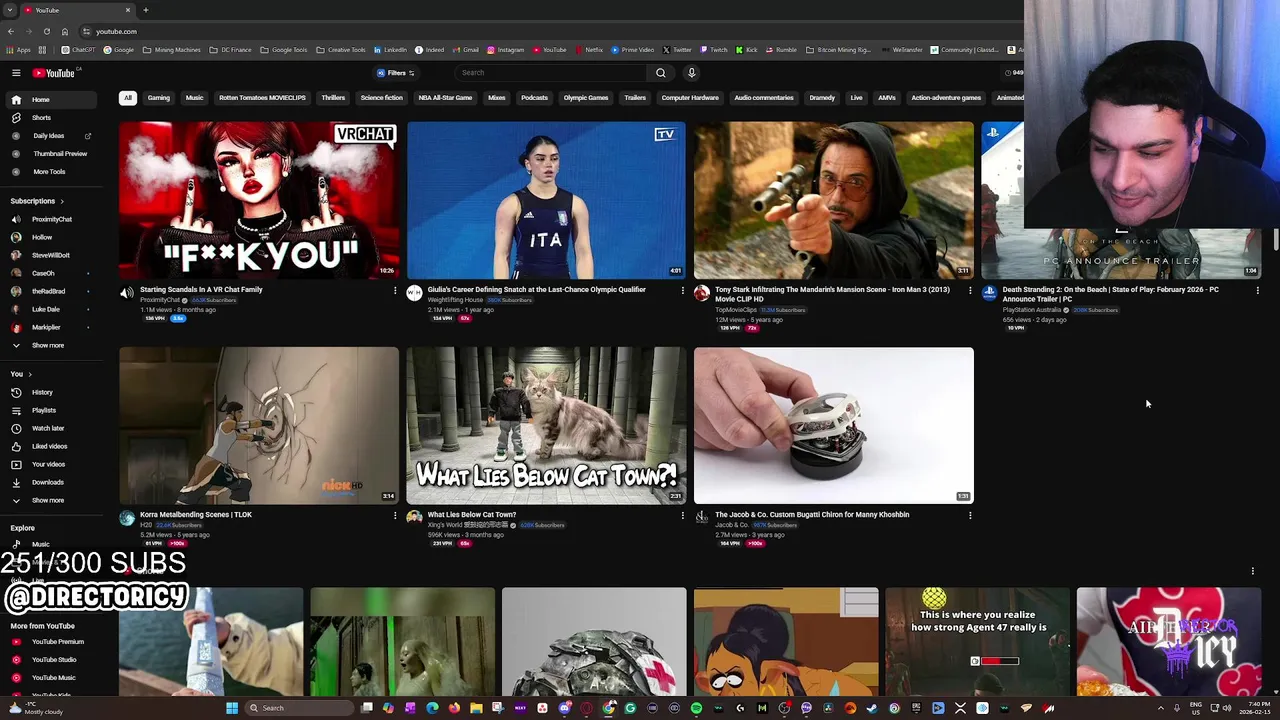This screenshot has height=720, width=1280.
Task: Open Thumbnail Preview in the sidebar
Action: (x=50, y=154)
